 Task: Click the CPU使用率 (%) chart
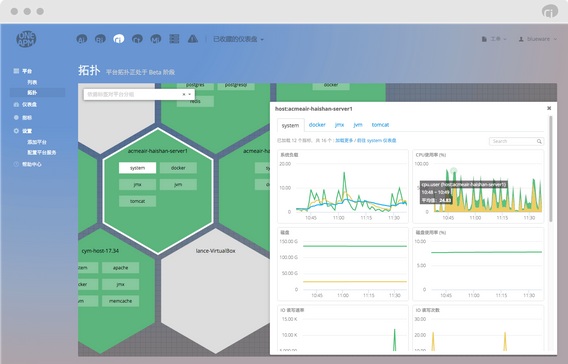tap(478, 186)
